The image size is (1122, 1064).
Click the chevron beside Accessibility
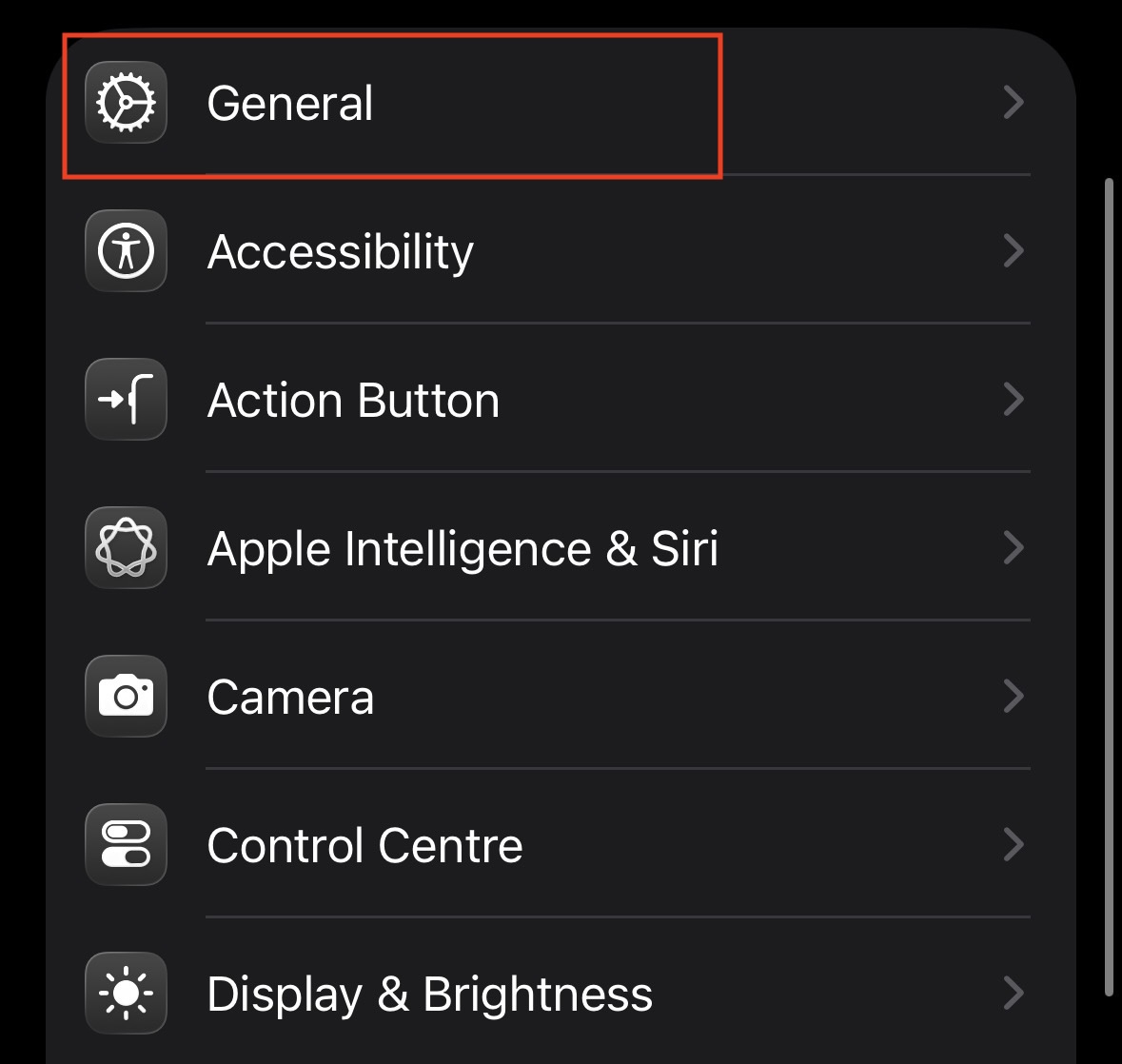click(x=1014, y=251)
